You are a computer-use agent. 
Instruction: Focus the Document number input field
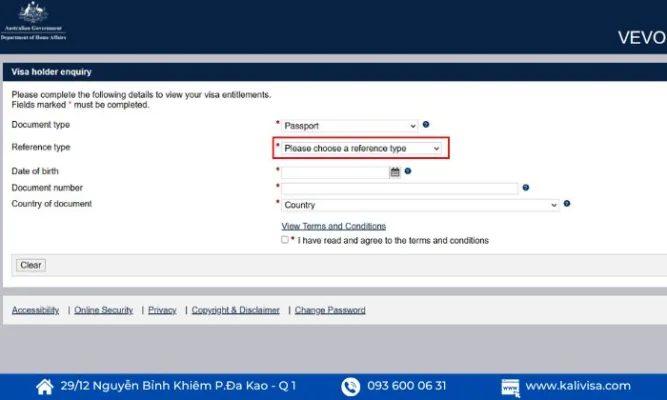point(400,189)
